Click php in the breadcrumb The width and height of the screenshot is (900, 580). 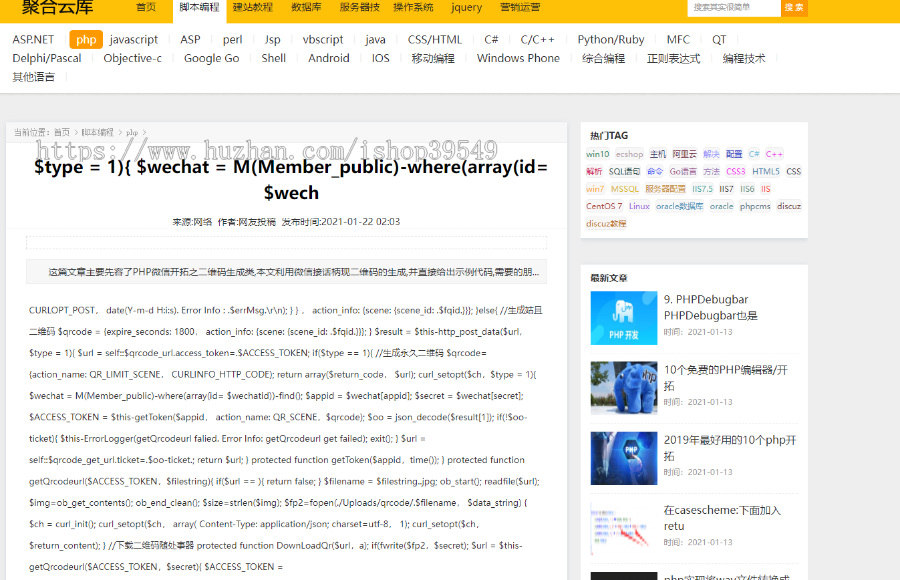132,132
